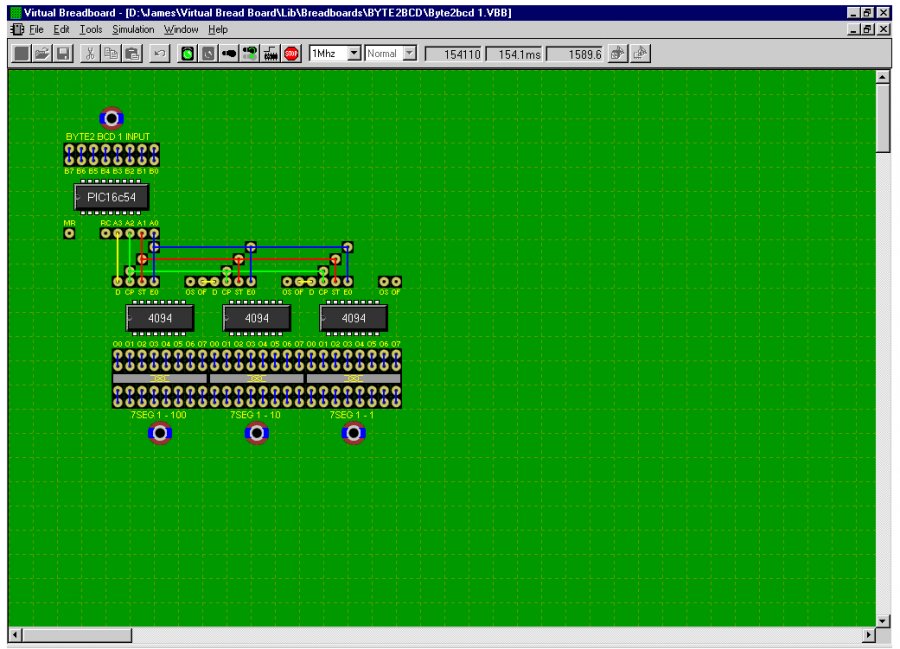Image resolution: width=900 pixels, height=649 pixels.
Task: Click the 7SEG 1 - 1 label
Action: pyautogui.click(x=351, y=415)
